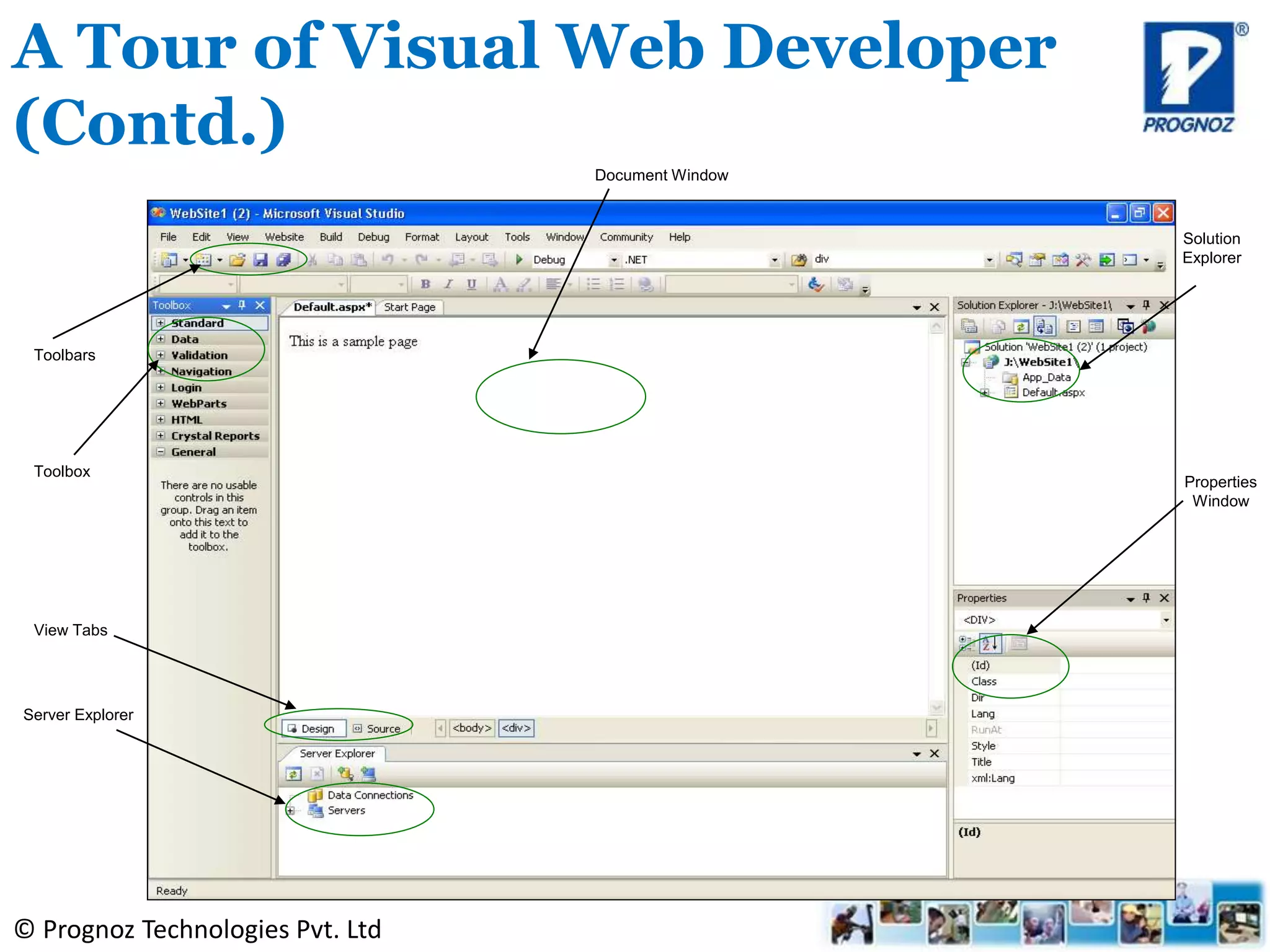The height and width of the screenshot is (952, 1270).
Task: Click the Refresh icon in Solution Explorer toolbar
Action: click(1021, 326)
